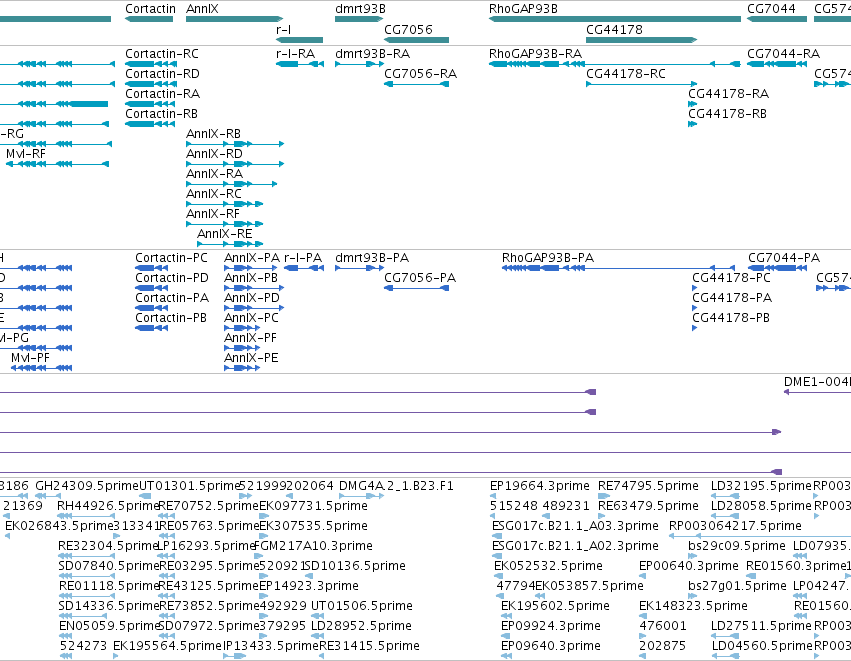Click the RhoGAP93B gene bar

point(615,19)
